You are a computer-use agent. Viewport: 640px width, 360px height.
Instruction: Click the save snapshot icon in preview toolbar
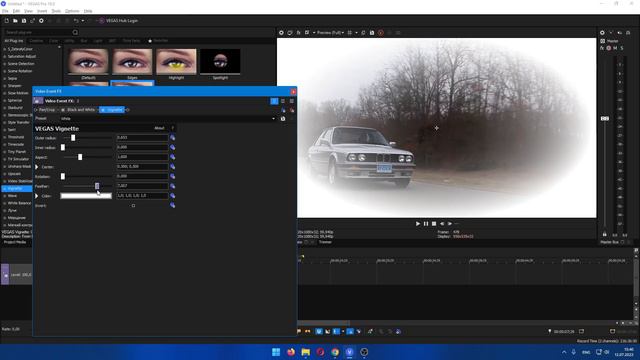(x=372, y=33)
